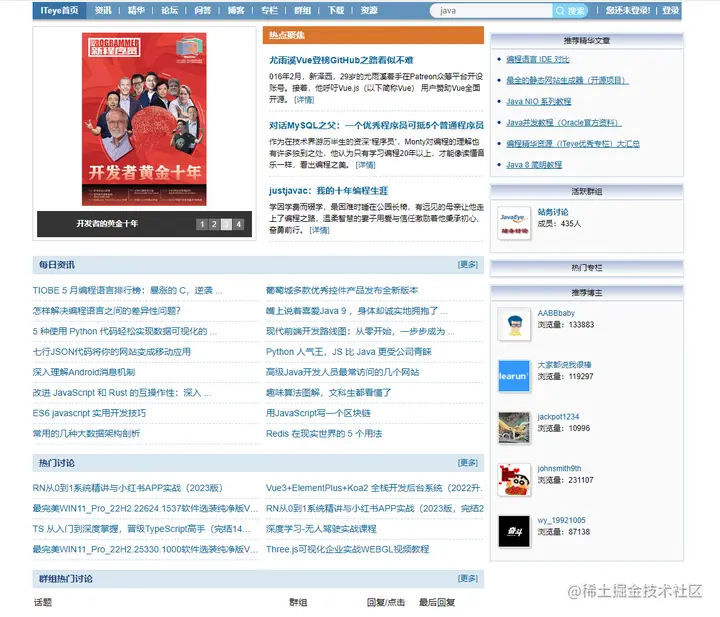Open news 高级Java开发人员最常访问的几个网站
The image size is (720, 617).
pyautogui.click(x=343, y=372)
